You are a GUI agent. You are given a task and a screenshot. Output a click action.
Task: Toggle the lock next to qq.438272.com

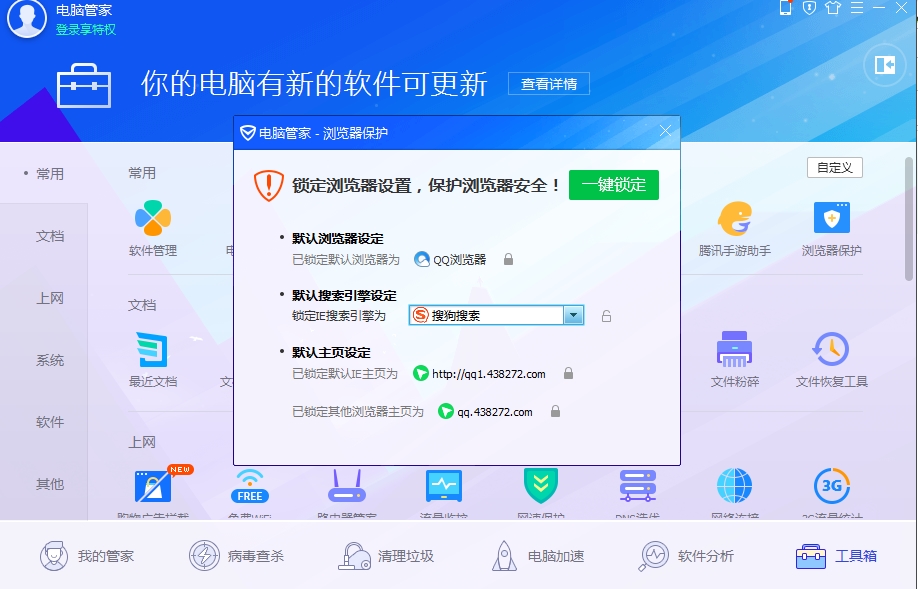click(x=555, y=411)
